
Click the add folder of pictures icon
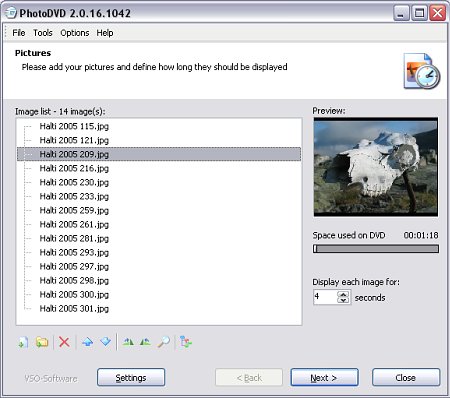point(42,342)
